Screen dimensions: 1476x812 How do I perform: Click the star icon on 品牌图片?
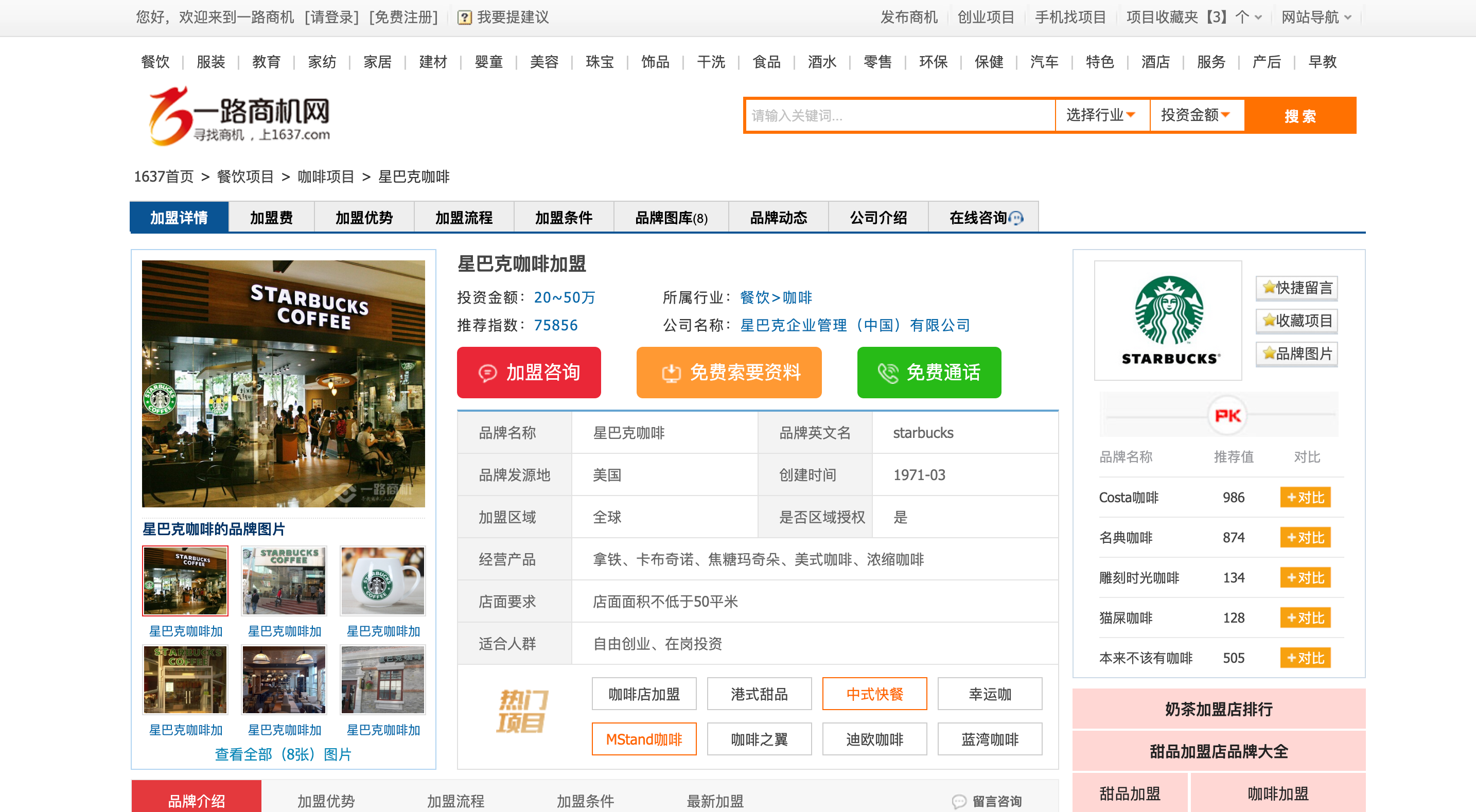(1269, 353)
